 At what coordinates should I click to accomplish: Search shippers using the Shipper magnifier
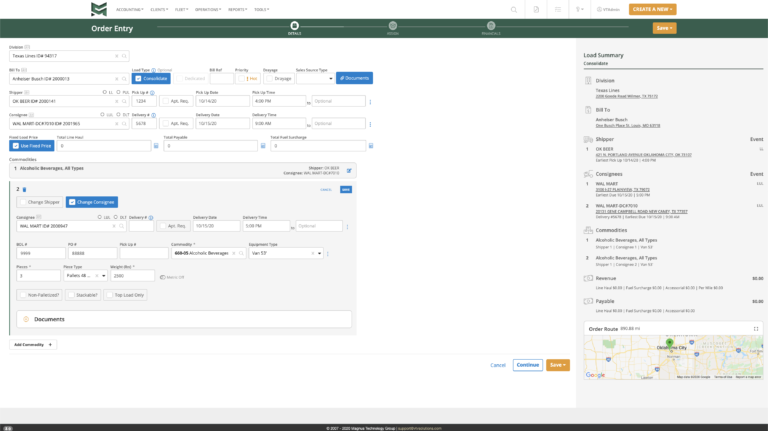point(124,101)
